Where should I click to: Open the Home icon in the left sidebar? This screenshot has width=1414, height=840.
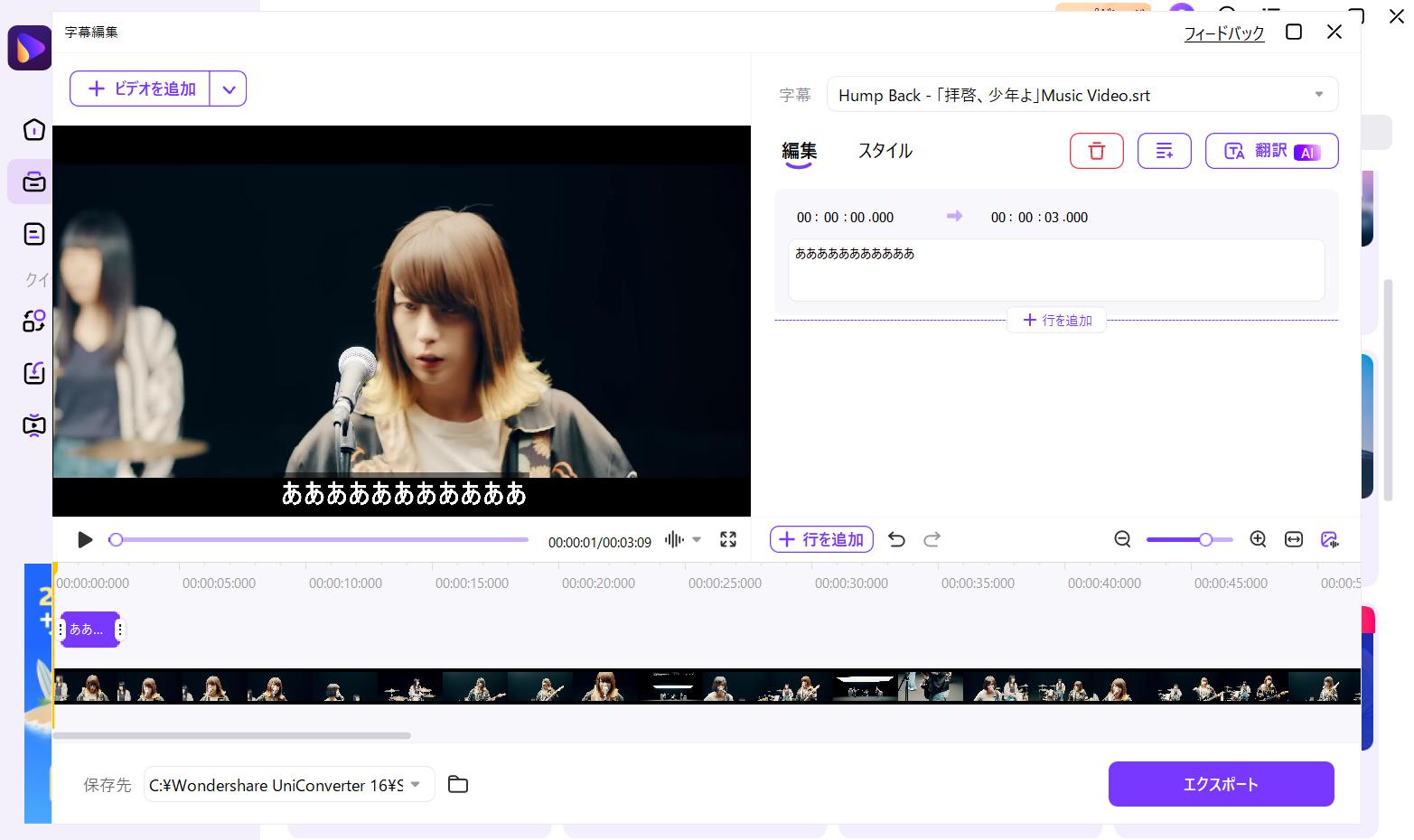click(x=33, y=130)
